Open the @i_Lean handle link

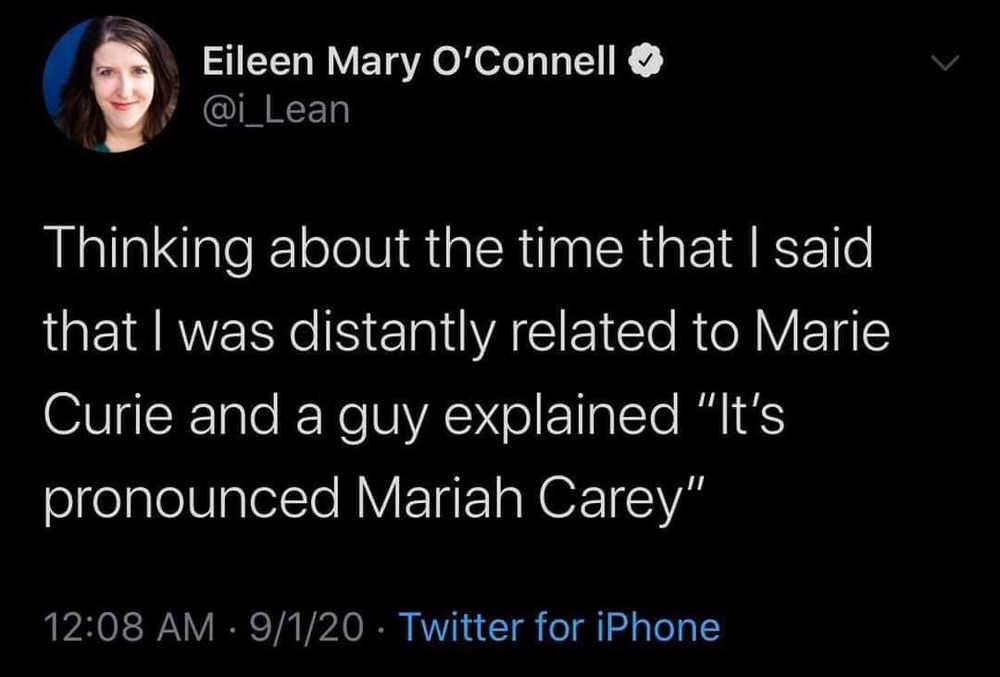pyautogui.click(x=276, y=108)
